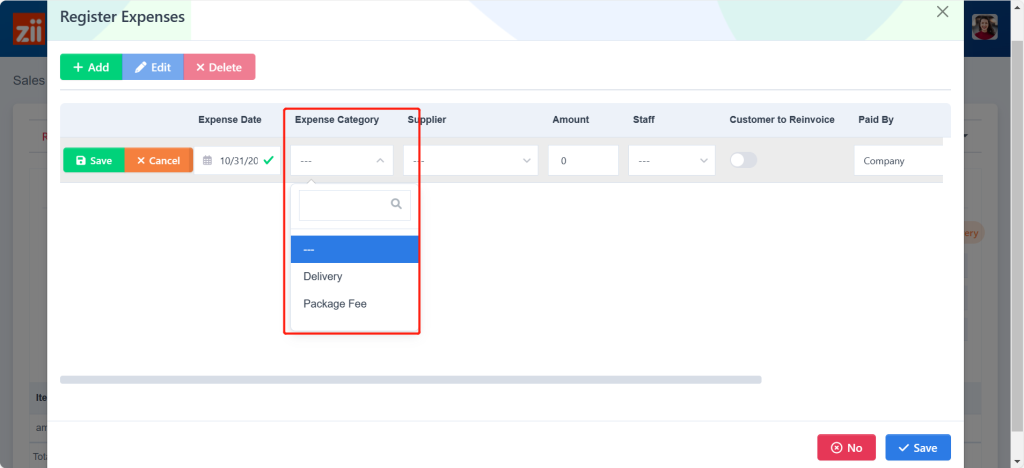Click the No button in footer
1024x468 pixels.
(x=846, y=448)
